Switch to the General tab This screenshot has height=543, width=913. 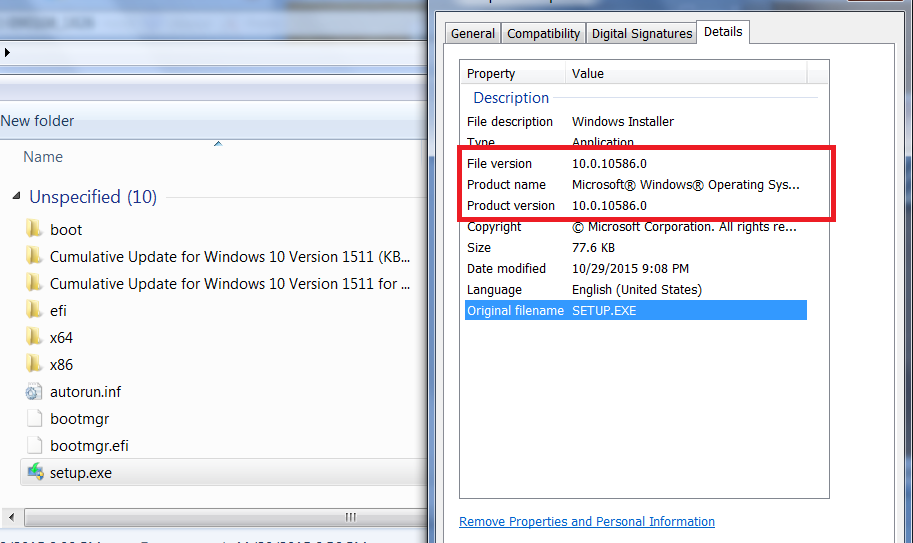tap(472, 34)
